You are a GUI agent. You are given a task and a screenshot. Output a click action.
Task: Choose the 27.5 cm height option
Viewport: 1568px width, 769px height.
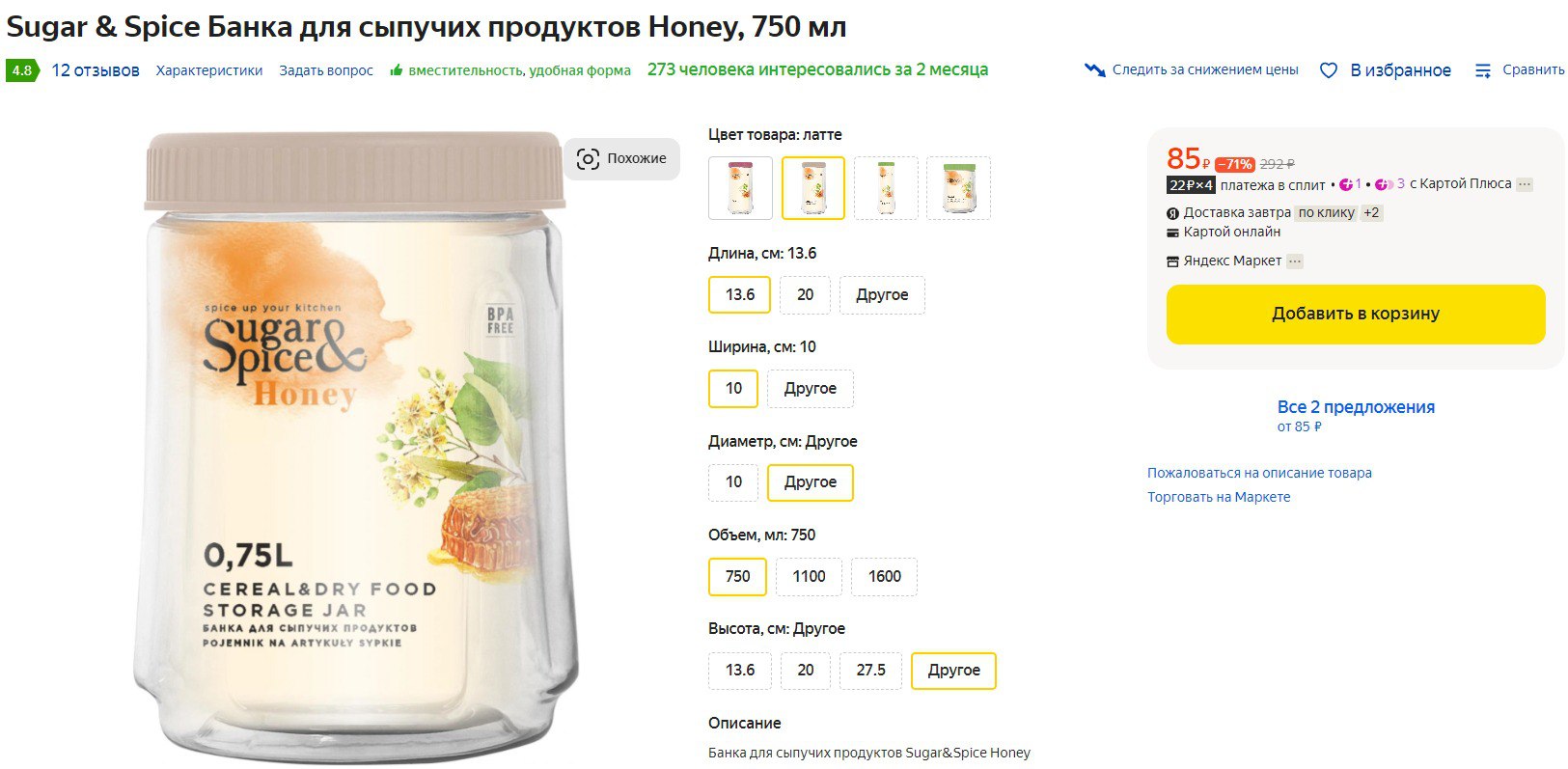coord(870,670)
